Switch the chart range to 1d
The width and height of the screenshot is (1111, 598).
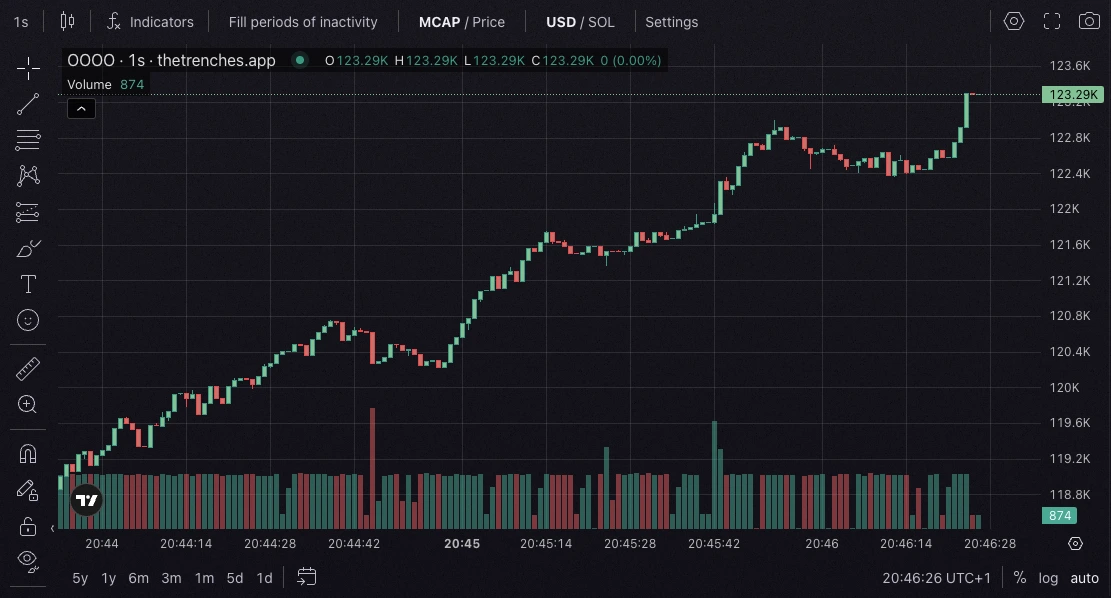pyautogui.click(x=264, y=577)
